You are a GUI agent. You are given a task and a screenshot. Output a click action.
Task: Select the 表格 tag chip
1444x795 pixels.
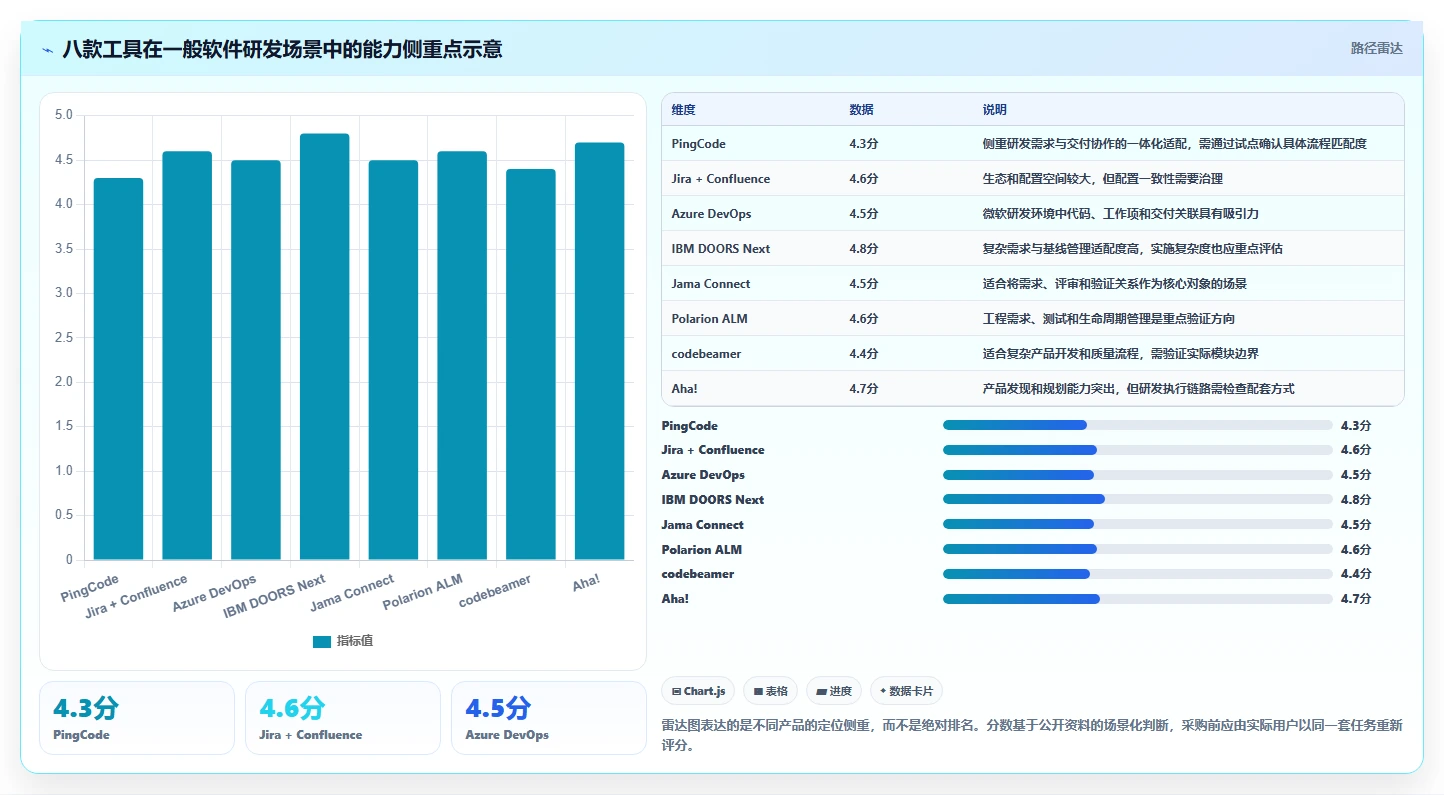coord(770,691)
